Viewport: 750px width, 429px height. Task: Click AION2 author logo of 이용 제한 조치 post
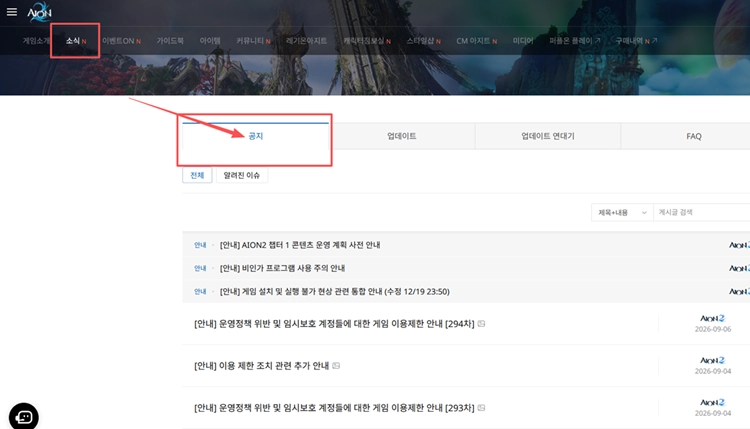coord(713,360)
